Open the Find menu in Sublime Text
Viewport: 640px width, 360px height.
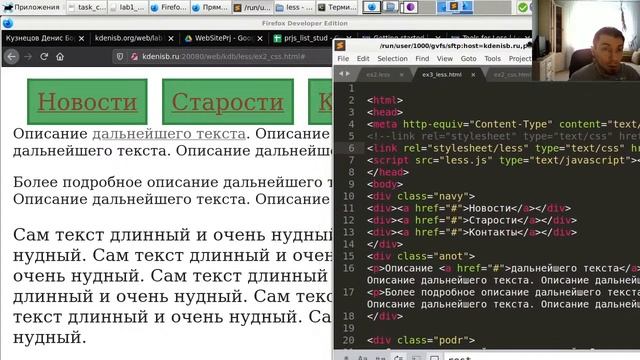[x=422, y=59]
